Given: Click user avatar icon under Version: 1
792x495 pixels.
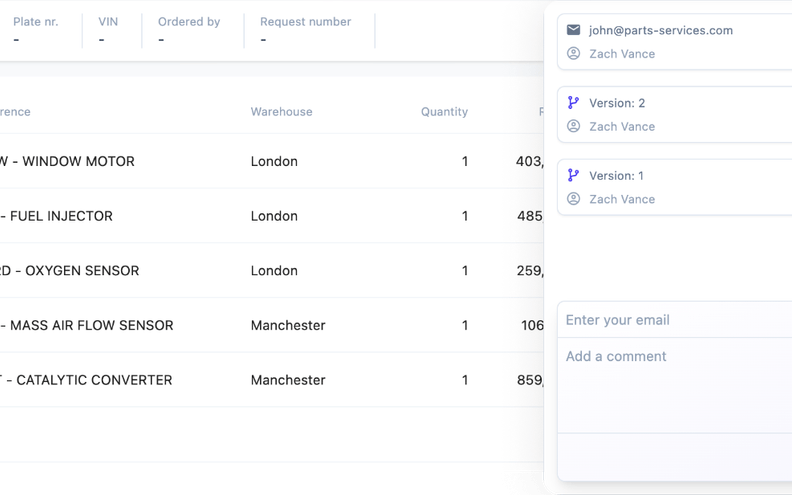Looking at the screenshot, I should click(x=573, y=199).
